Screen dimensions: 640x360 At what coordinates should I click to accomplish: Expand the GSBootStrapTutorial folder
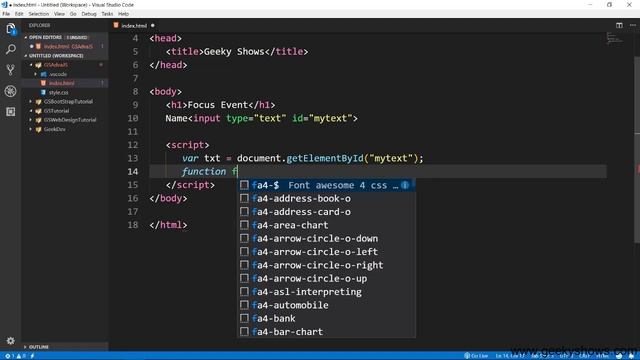pyautogui.click(x=31, y=102)
